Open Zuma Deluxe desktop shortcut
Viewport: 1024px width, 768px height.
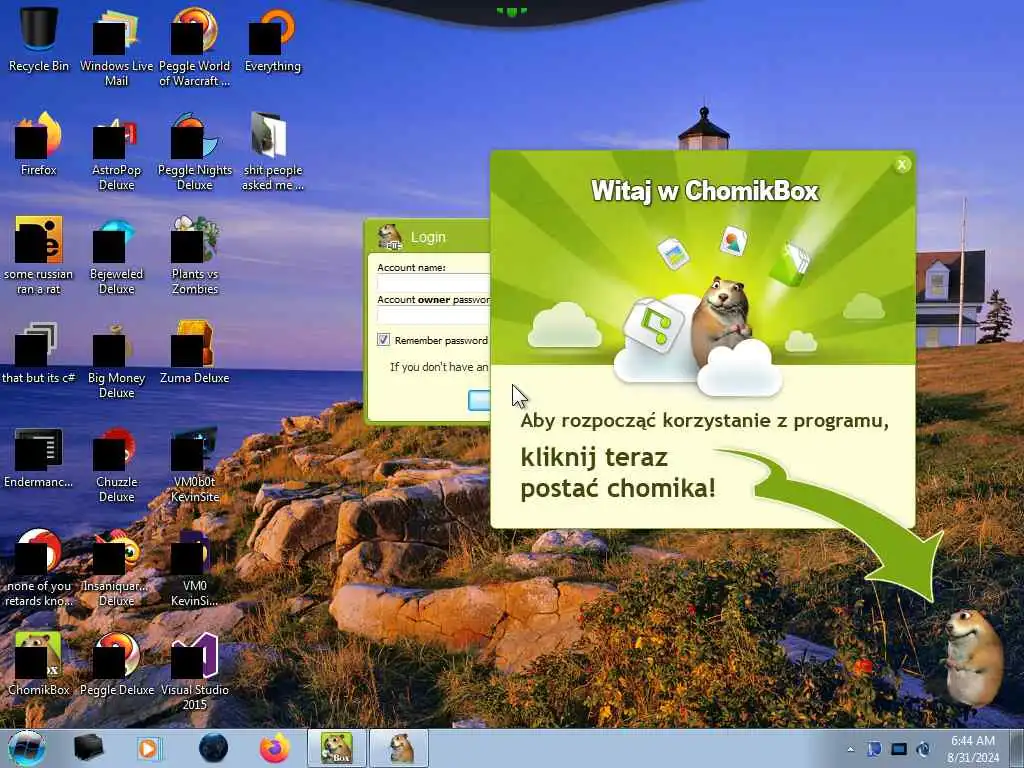[195, 351]
